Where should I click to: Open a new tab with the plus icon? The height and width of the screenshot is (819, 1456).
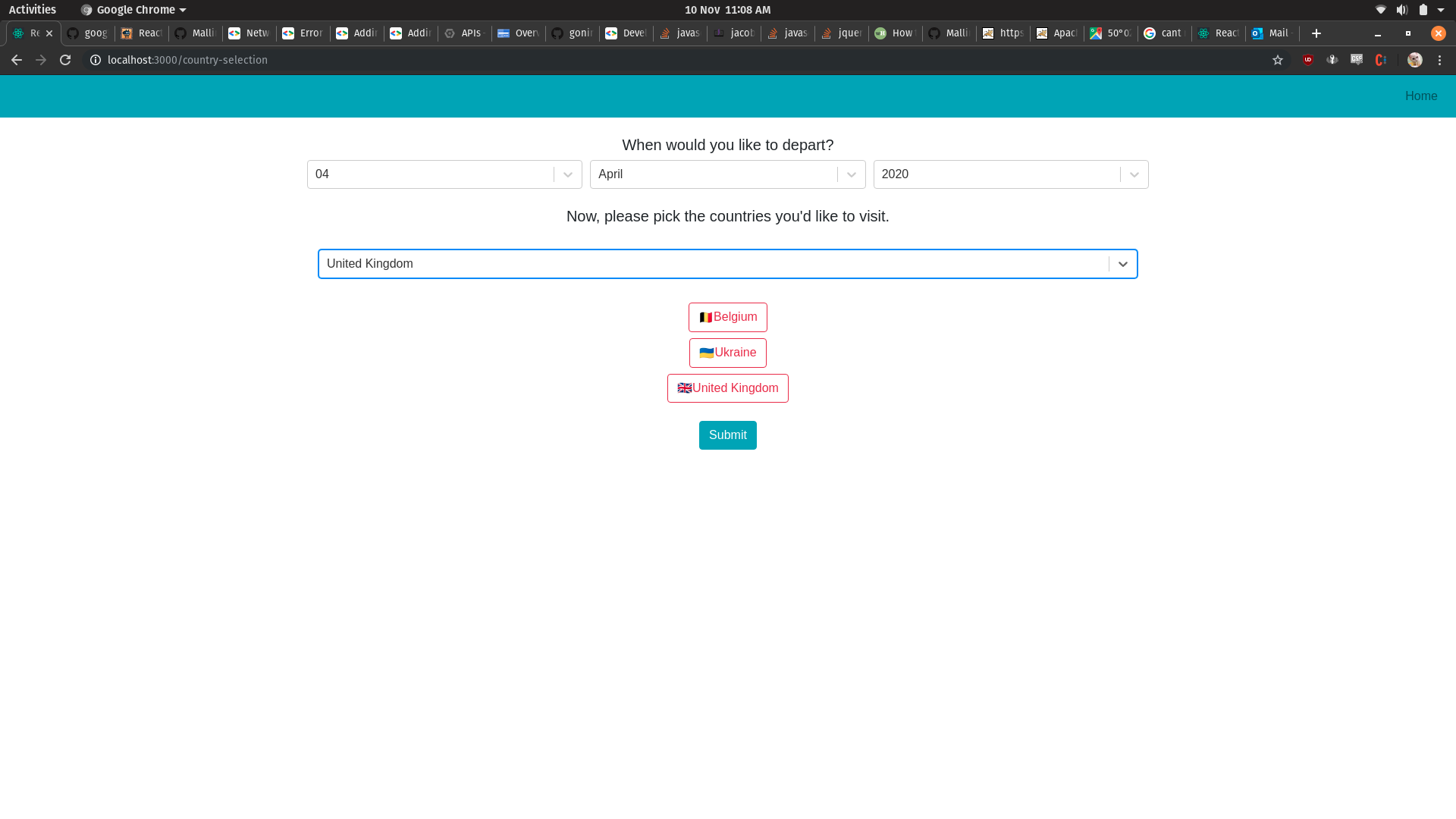pos(1316,33)
